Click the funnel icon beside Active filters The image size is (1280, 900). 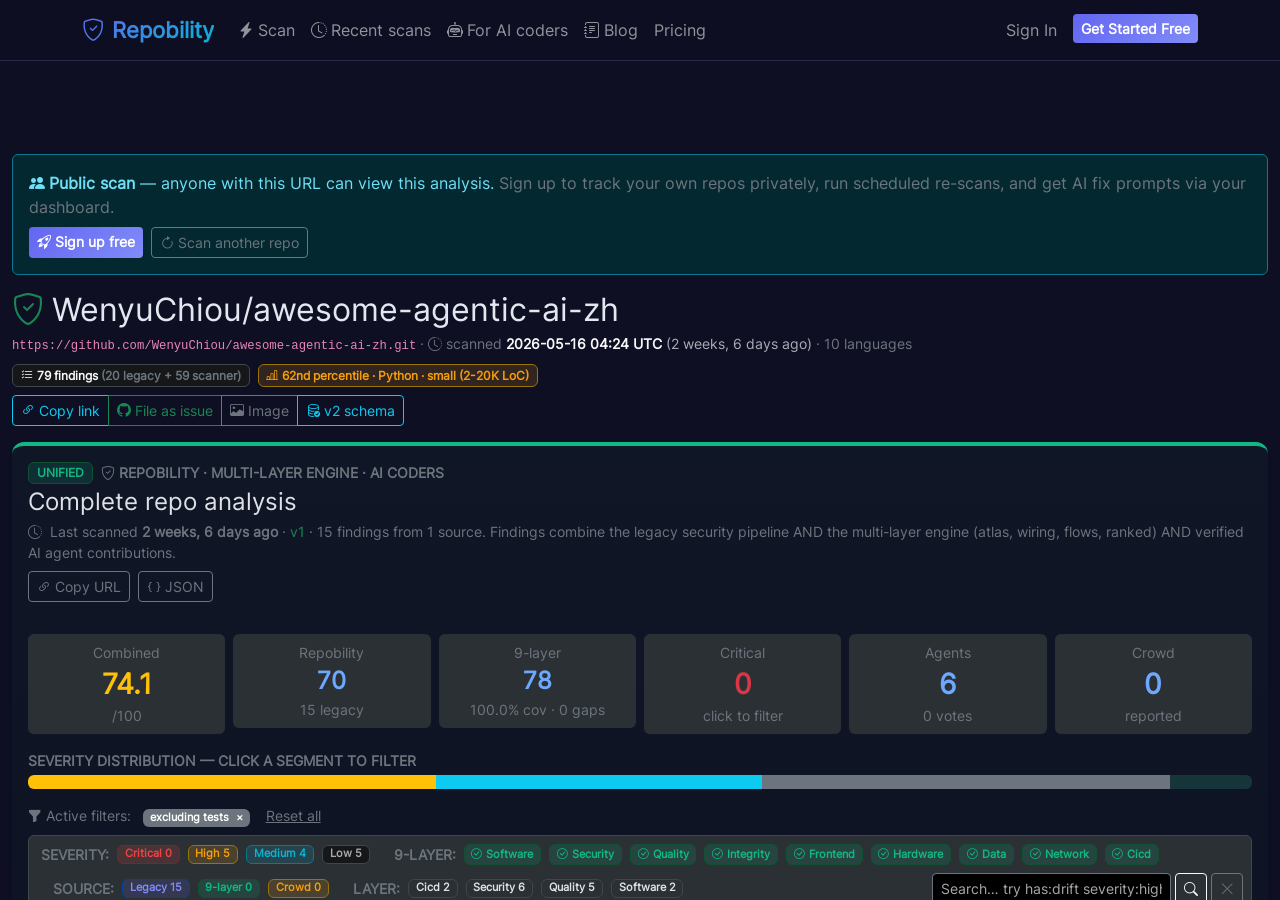(x=35, y=816)
